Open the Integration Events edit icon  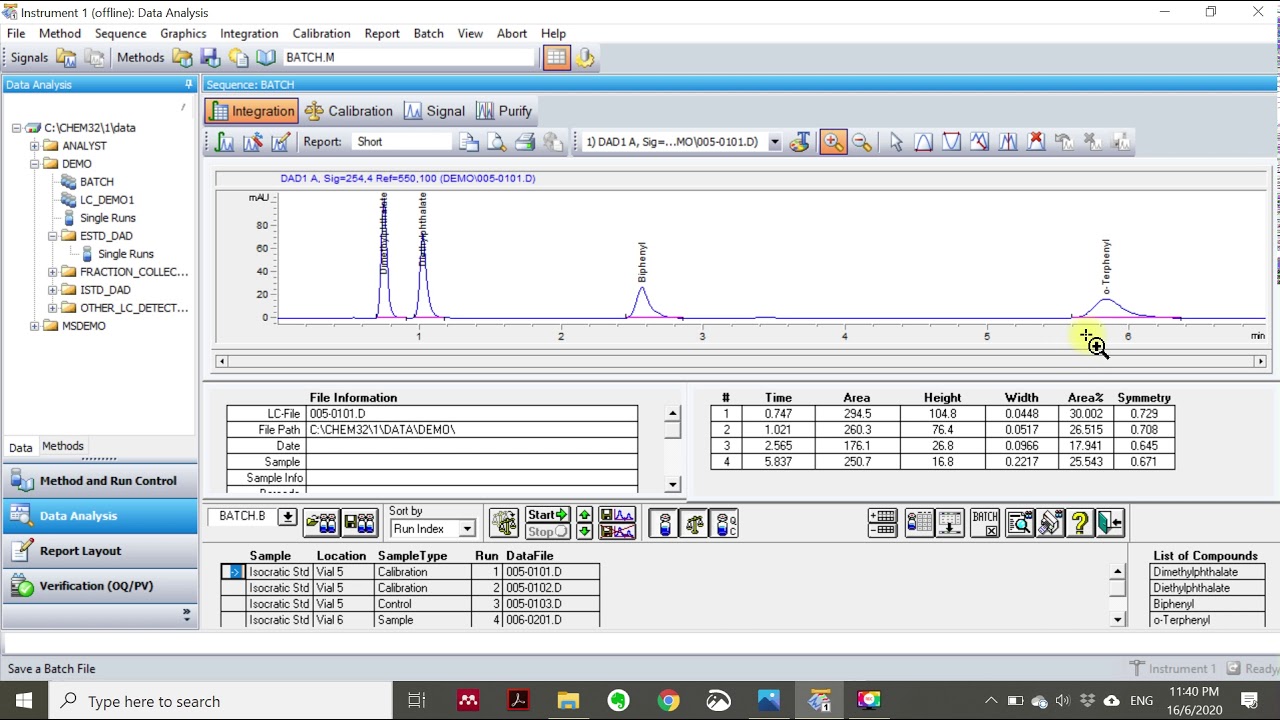(280, 142)
